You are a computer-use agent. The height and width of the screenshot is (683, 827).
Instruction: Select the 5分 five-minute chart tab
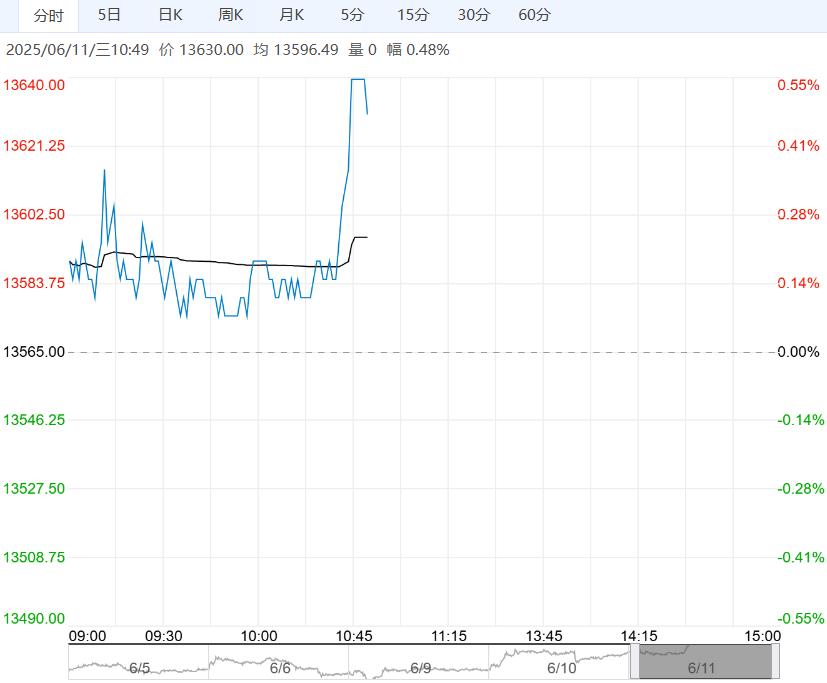(352, 15)
